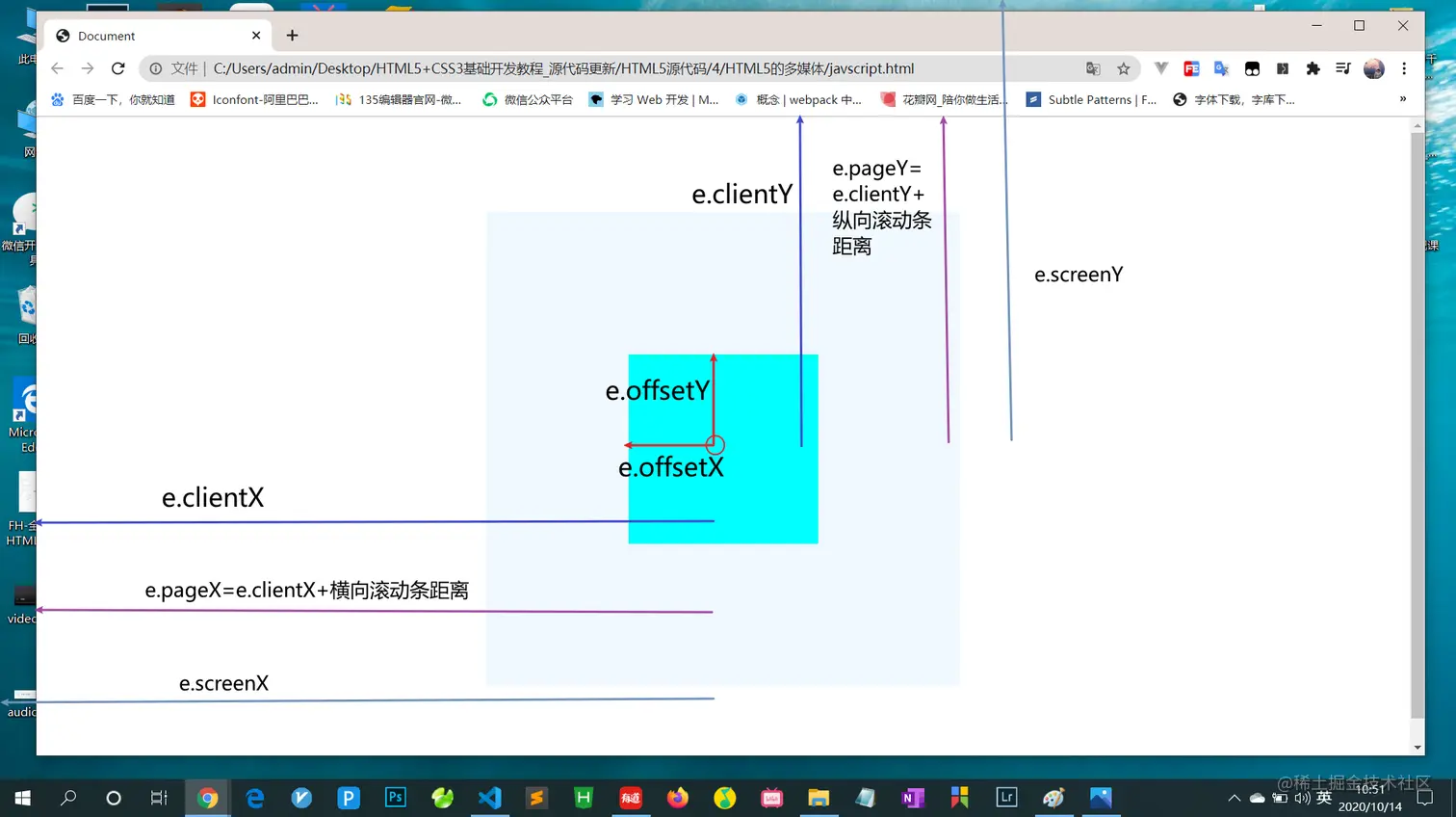View site information for the local file
The image size is (1456, 817).
click(x=156, y=68)
